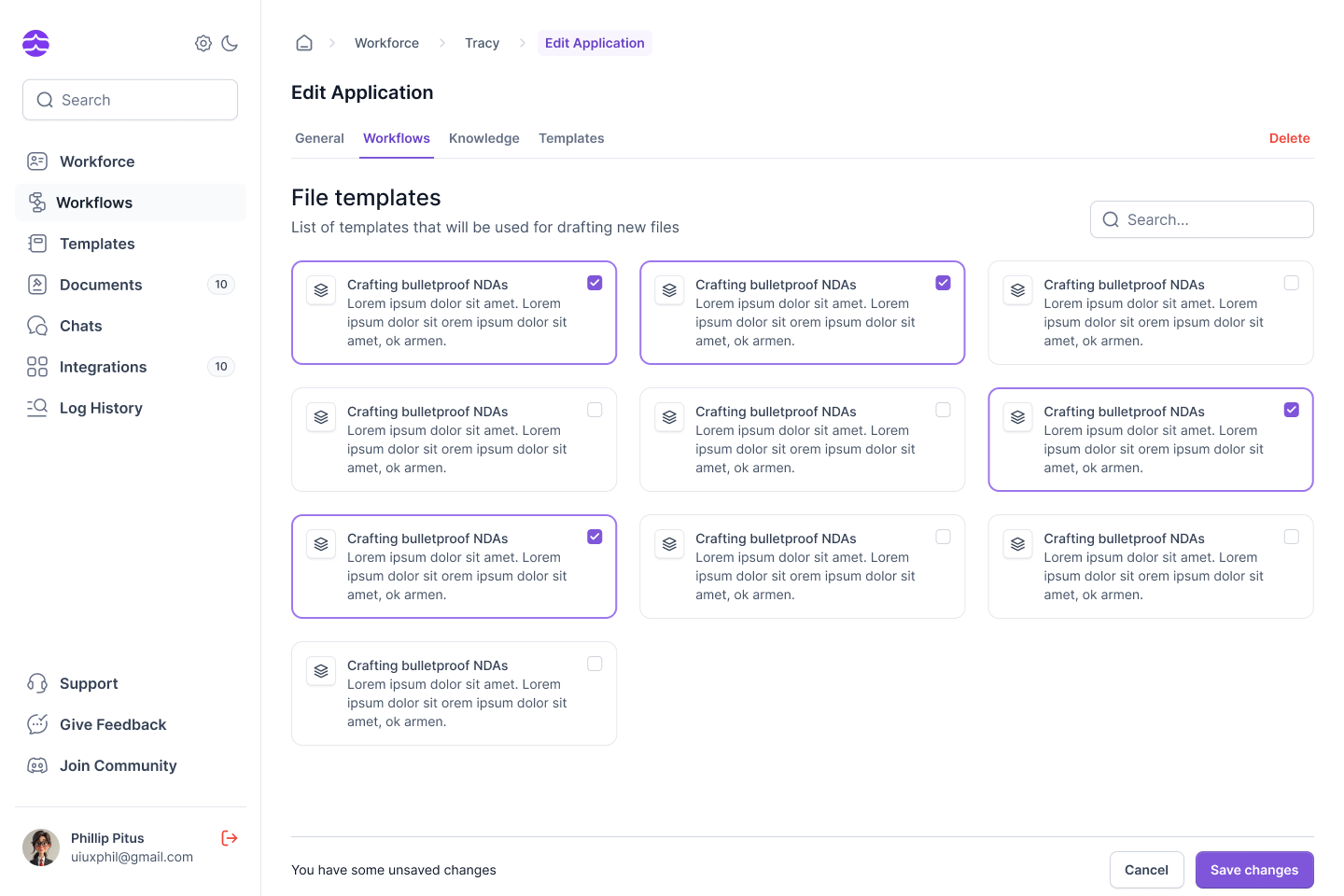This screenshot has width=1344, height=896.
Task: Click the Join Community icon
Action: pos(37,765)
